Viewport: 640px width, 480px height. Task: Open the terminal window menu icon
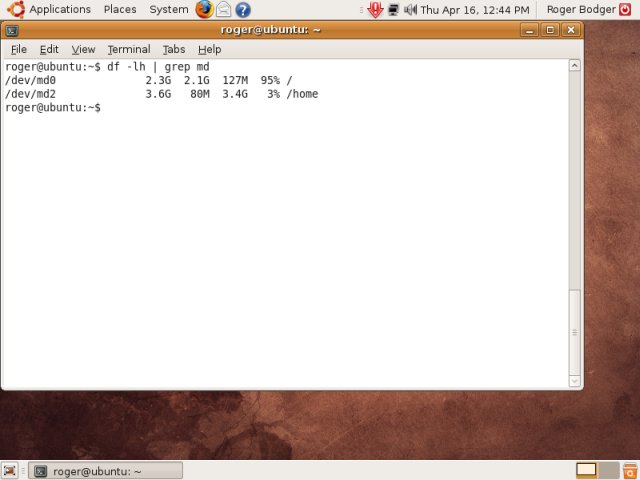(x=12, y=30)
